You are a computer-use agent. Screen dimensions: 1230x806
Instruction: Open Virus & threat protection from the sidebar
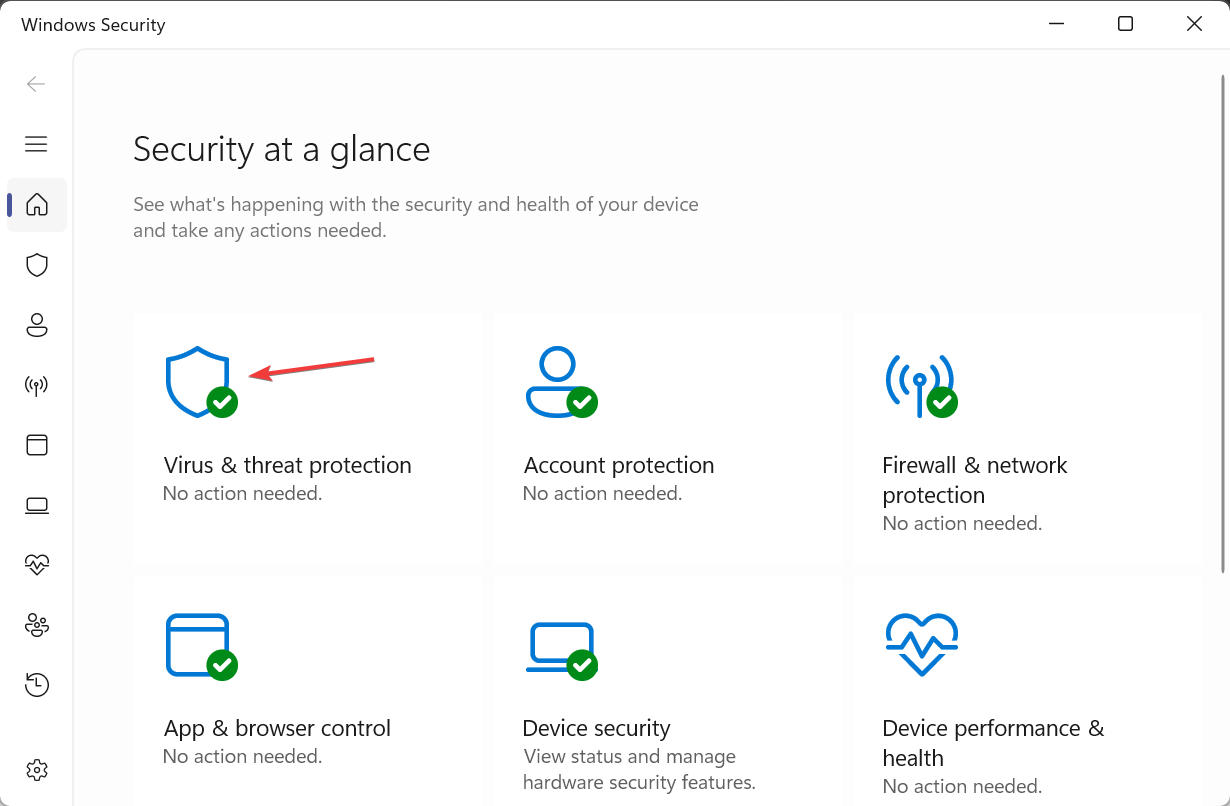pos(36,265)
